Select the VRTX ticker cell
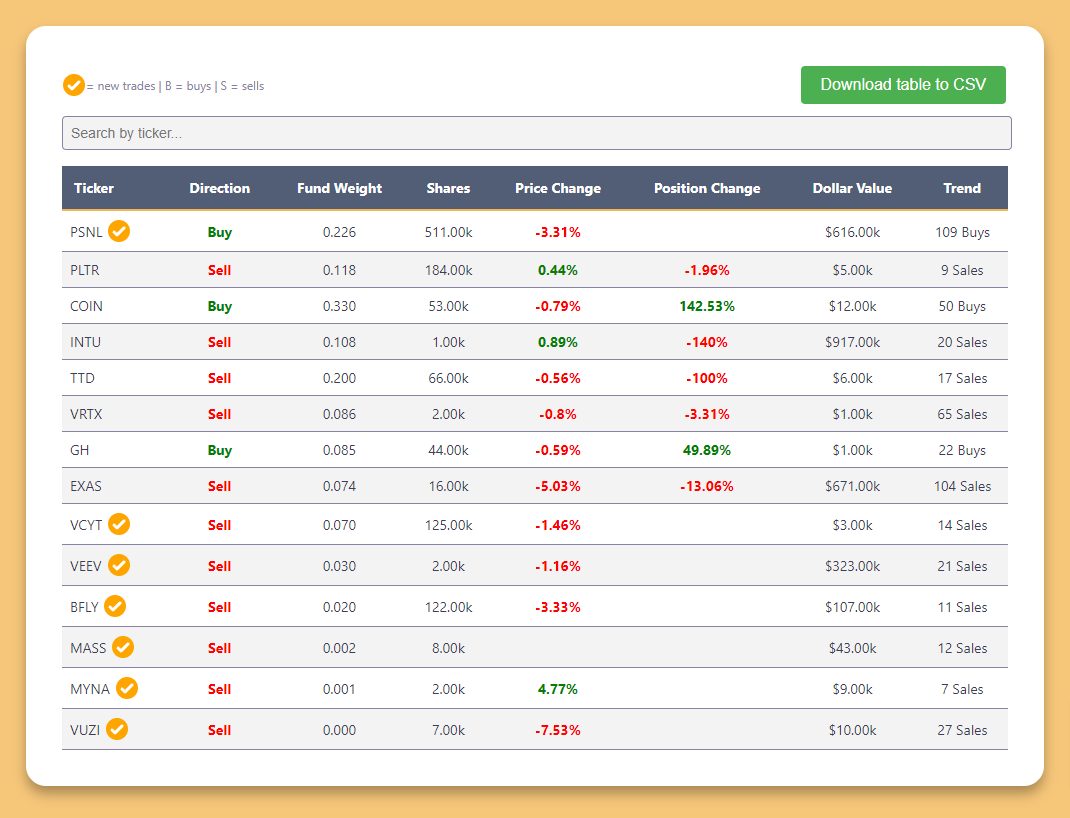The image size is (1070, 818). [x=86, y=415]
